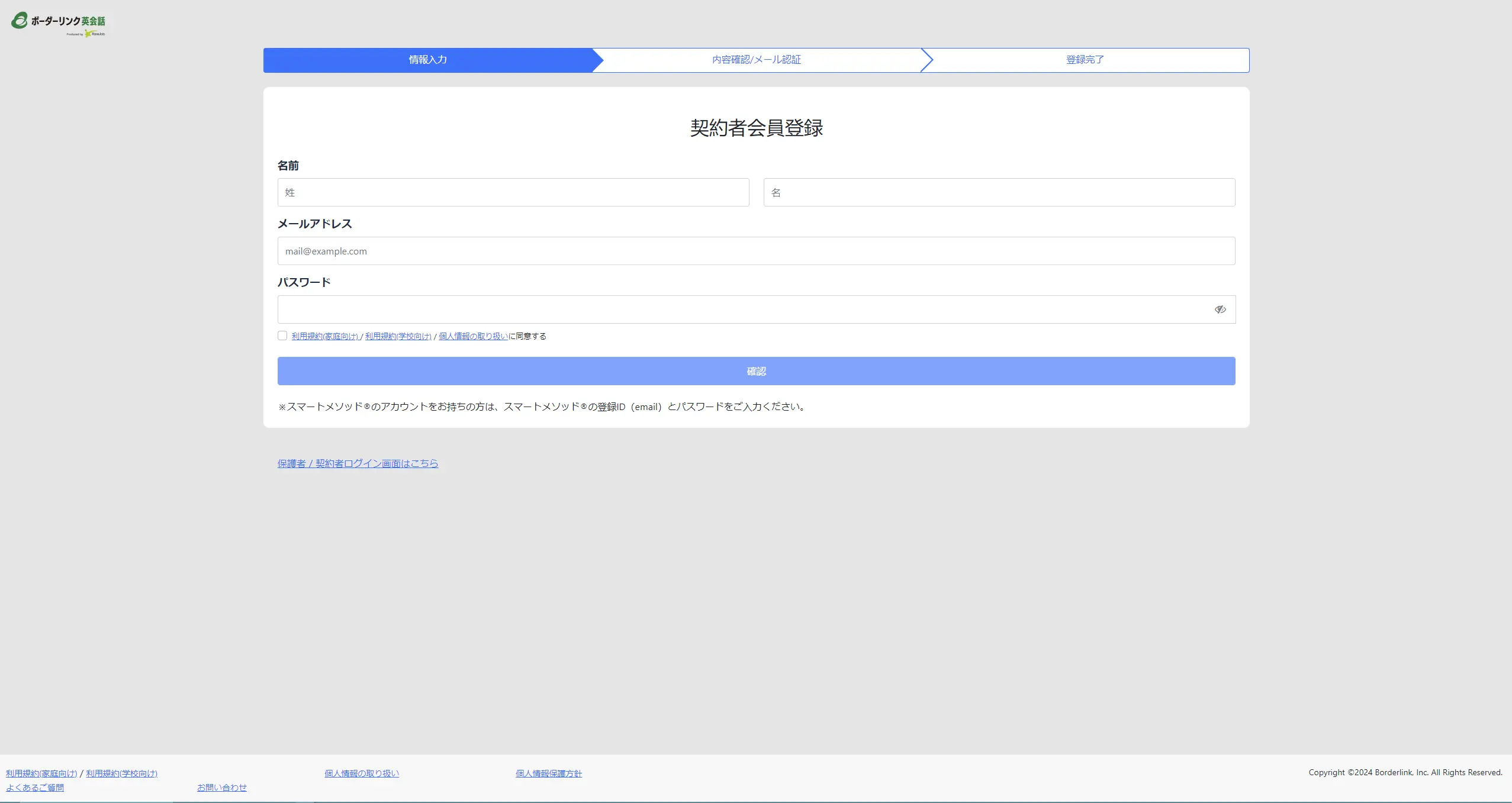The image size is (1512, 803).
Task: Click the ボーダーリンク英会話 logo
Action: coord(58,24)
